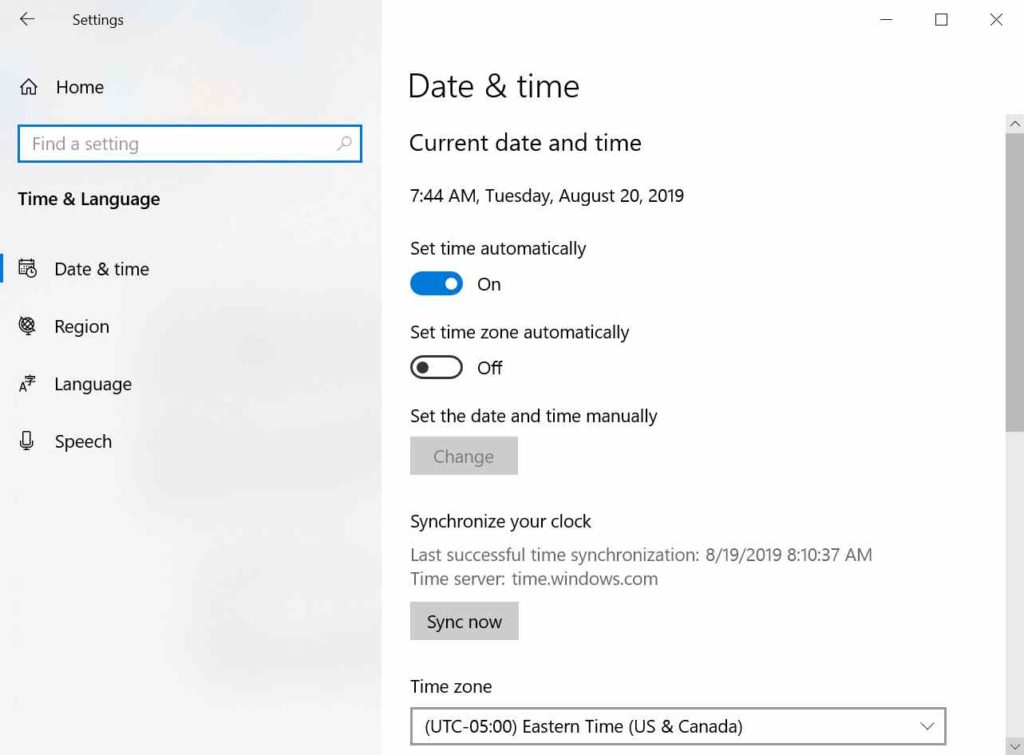Click the Last successful time synchronization text

pos(641,554)
